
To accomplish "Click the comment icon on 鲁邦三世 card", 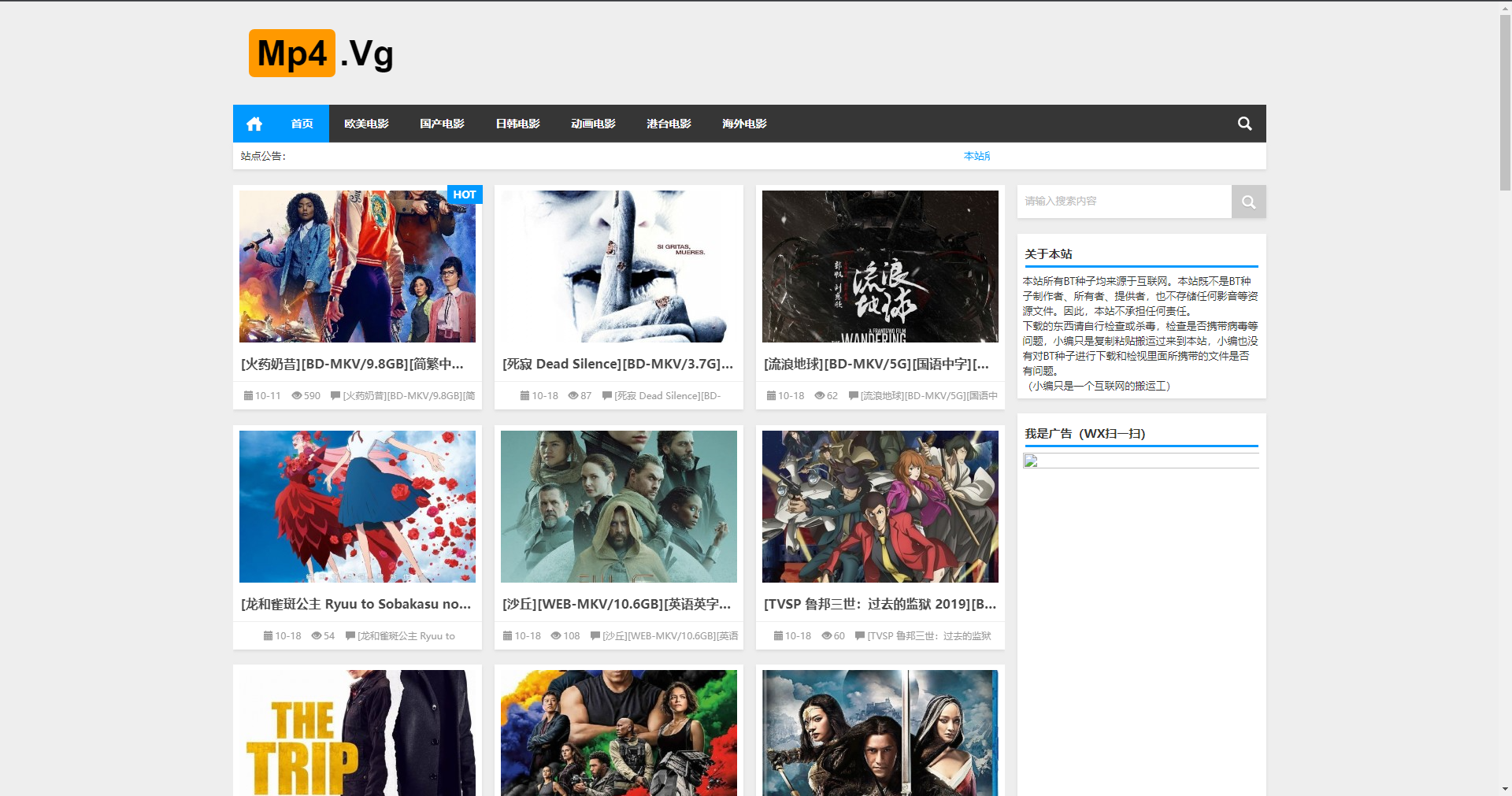I will click(x=860, y=635).
